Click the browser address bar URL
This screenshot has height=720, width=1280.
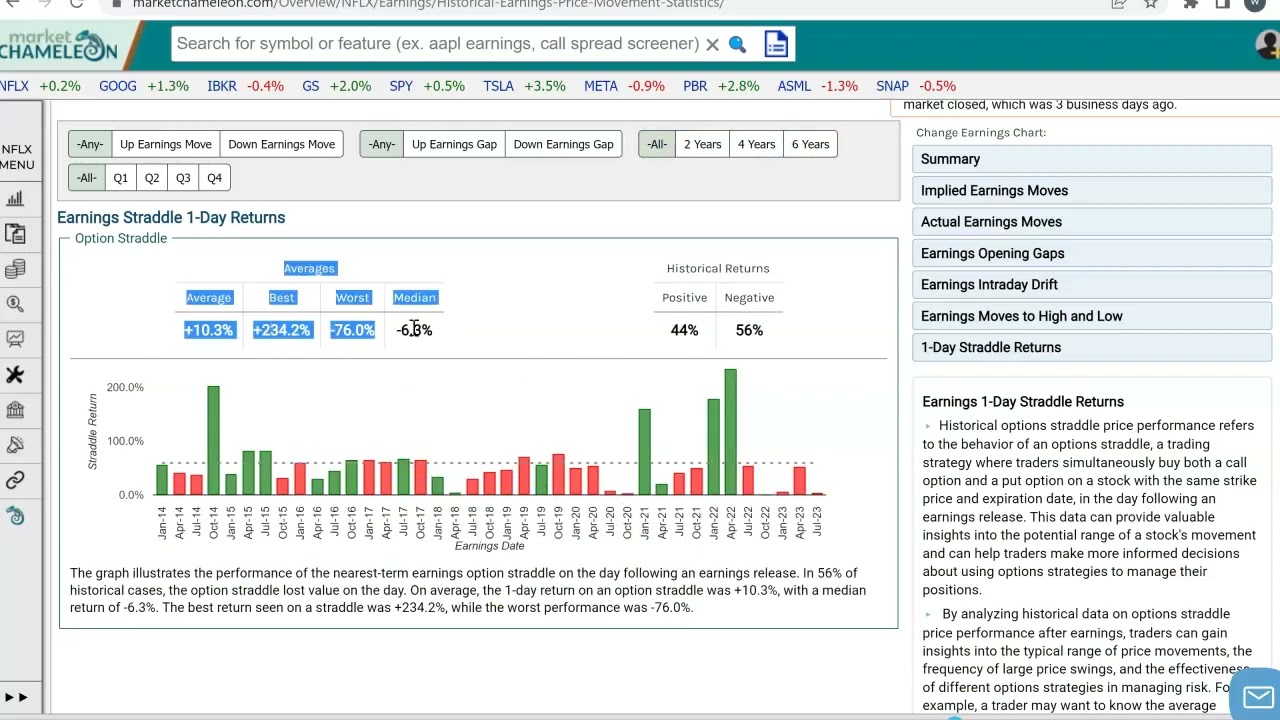pyautogui.click(x=428, y=4)
